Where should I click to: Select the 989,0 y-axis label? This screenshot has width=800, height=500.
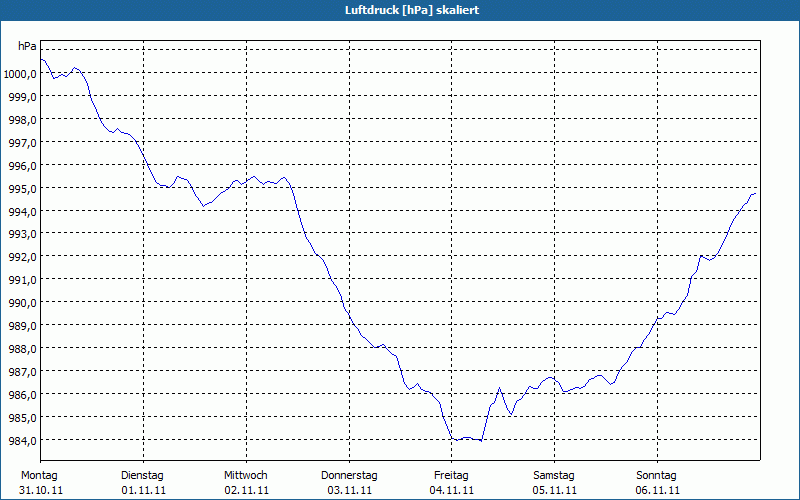pyautogui.click(x=23, y=326)
